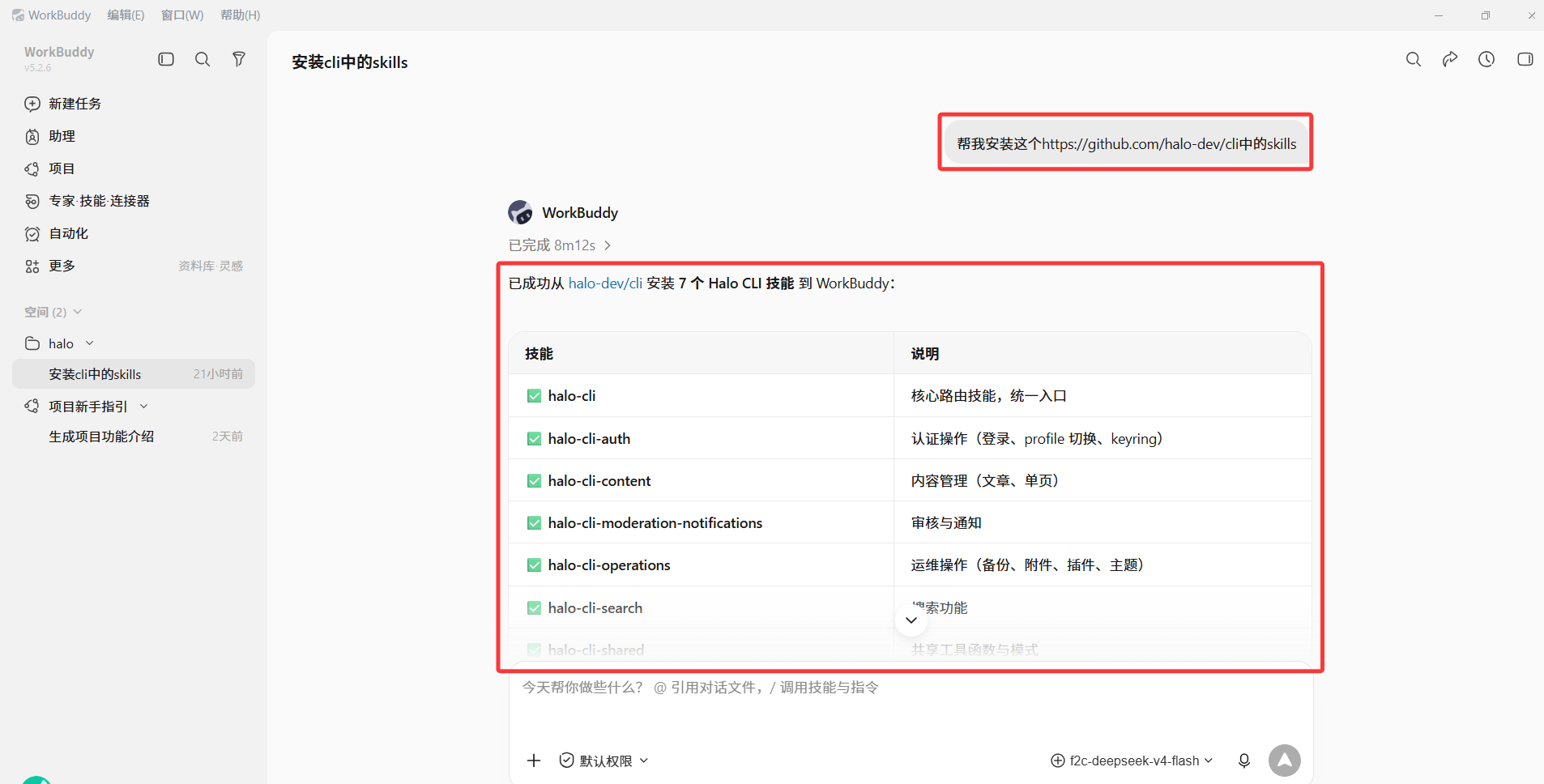Send message with arrow button
Viewport: 1544px width, 784px height.
coord(1285,761)
